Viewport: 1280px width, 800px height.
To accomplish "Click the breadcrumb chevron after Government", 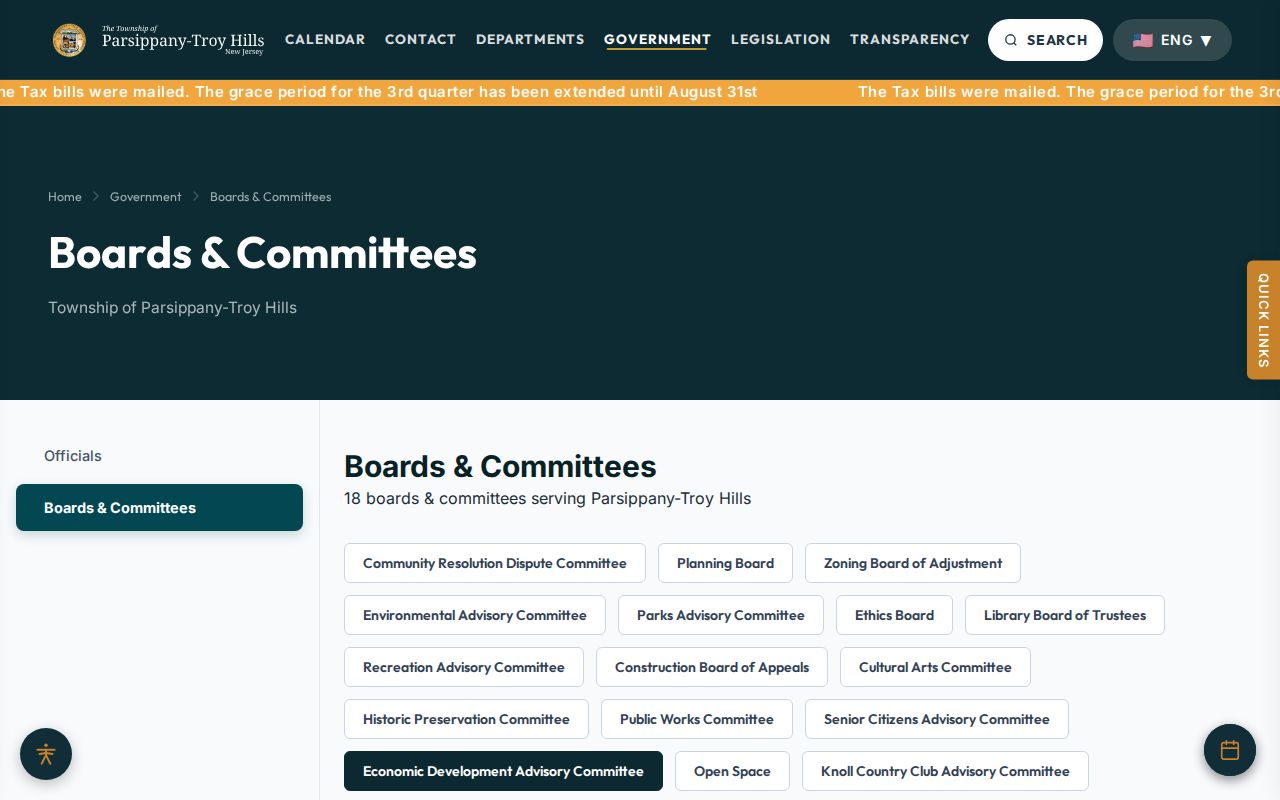I will [196, 197].
